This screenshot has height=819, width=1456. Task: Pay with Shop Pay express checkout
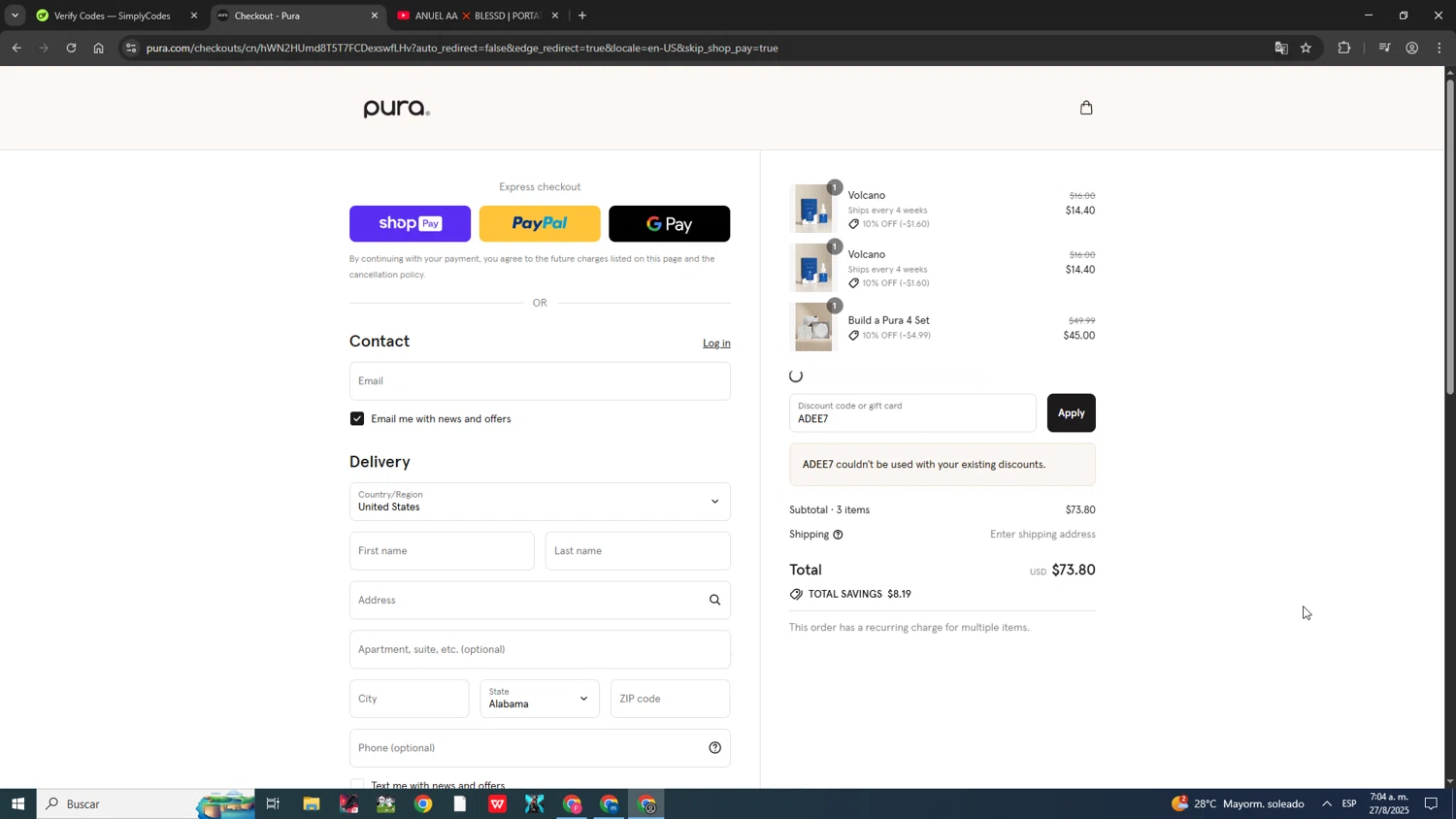tap(410, 224)
